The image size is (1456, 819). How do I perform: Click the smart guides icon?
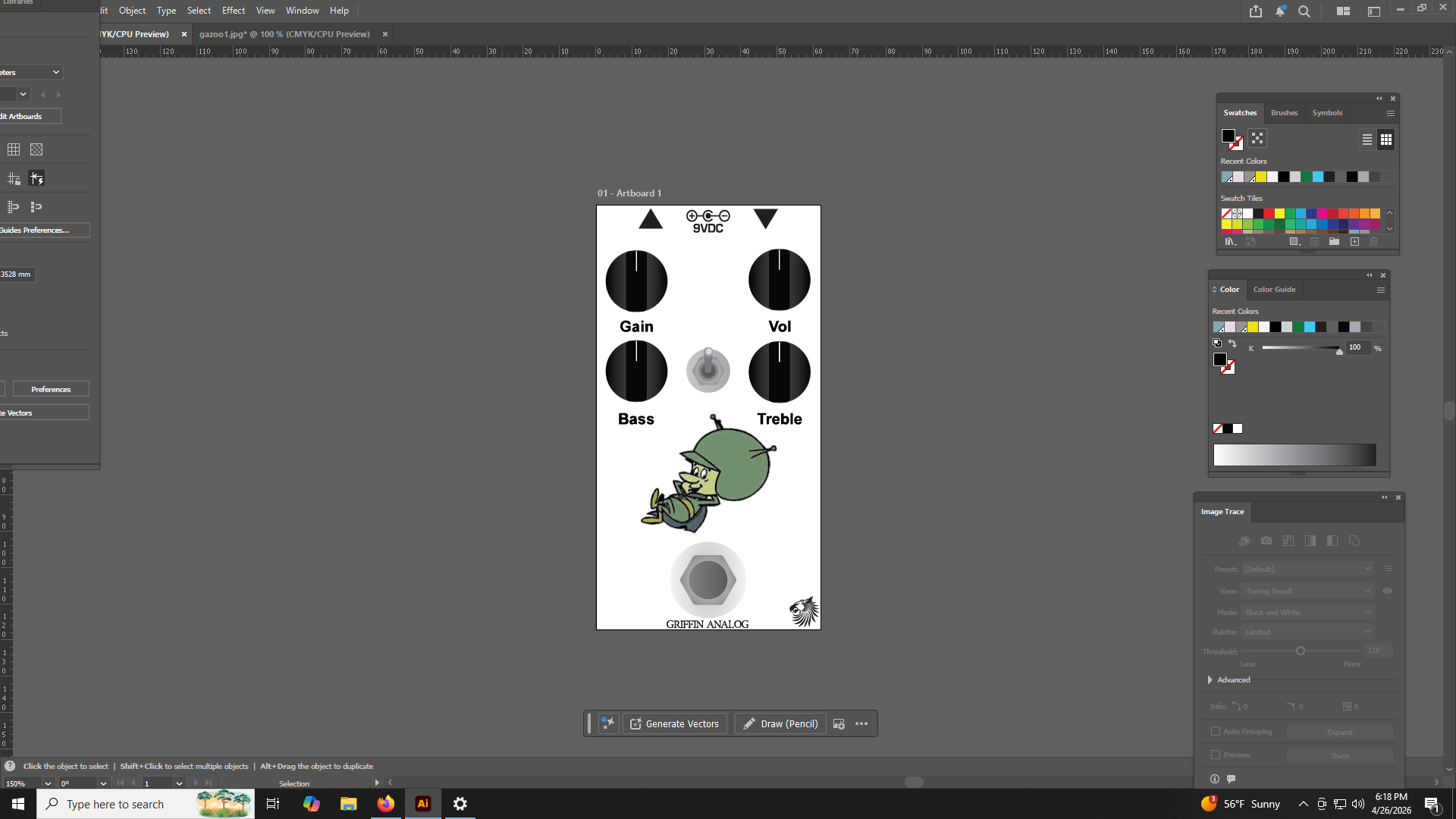tap(36, 179)
